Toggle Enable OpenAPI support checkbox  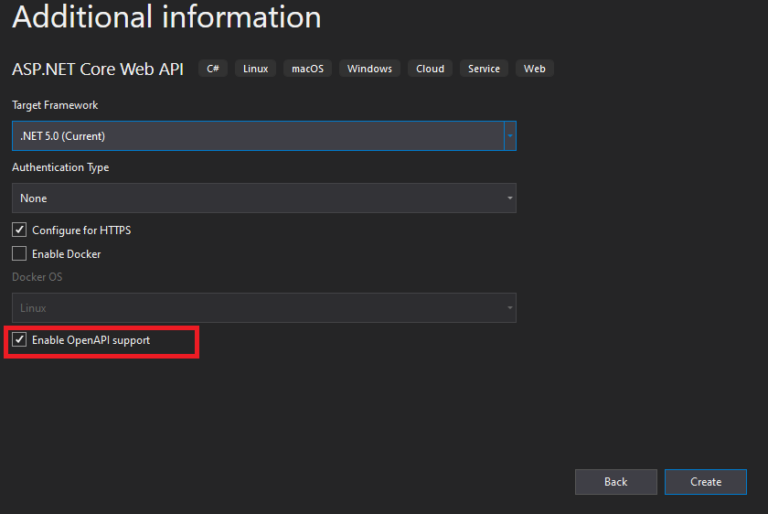[20, 340]
